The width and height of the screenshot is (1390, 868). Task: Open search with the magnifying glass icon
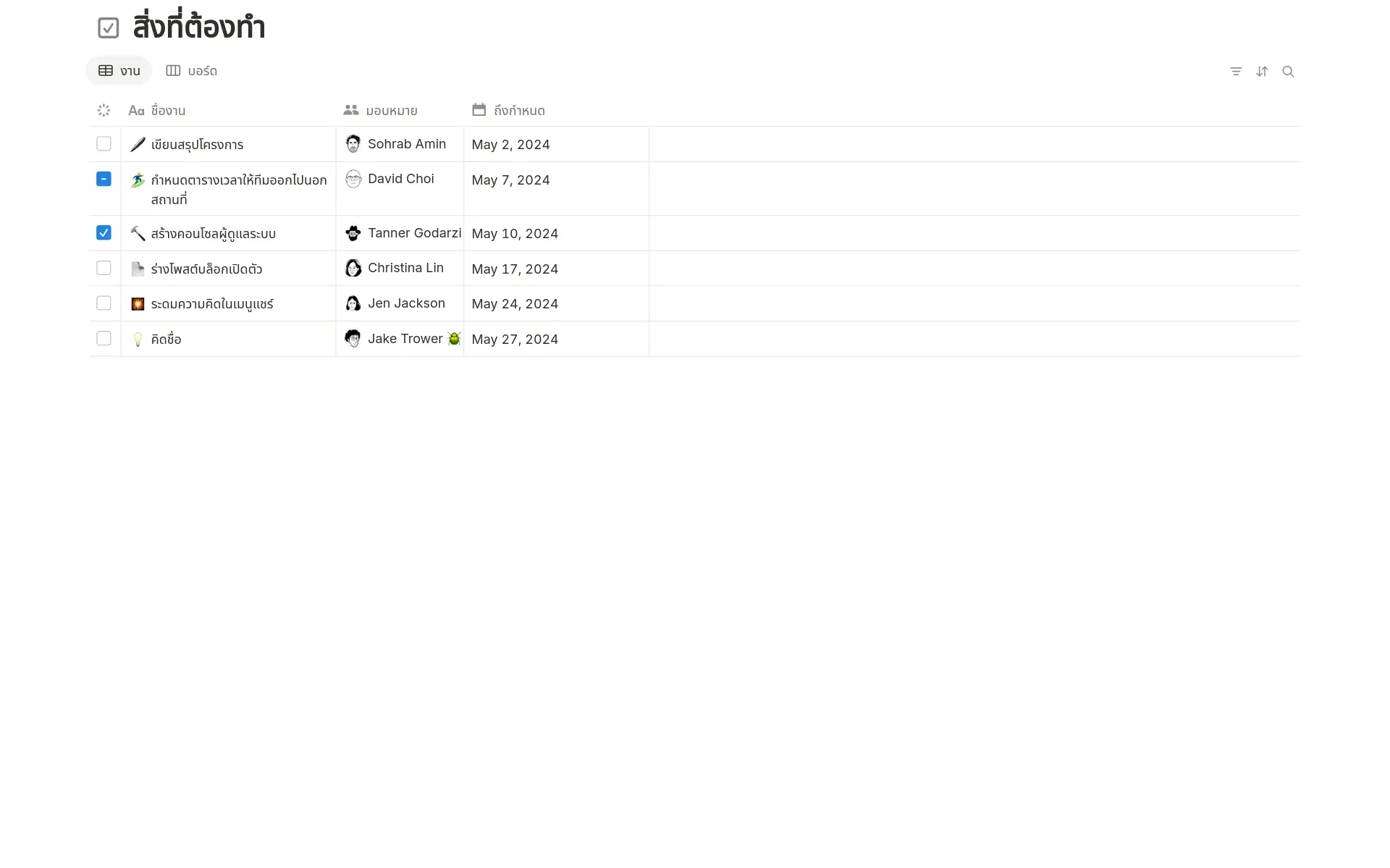click(1289, 71)
